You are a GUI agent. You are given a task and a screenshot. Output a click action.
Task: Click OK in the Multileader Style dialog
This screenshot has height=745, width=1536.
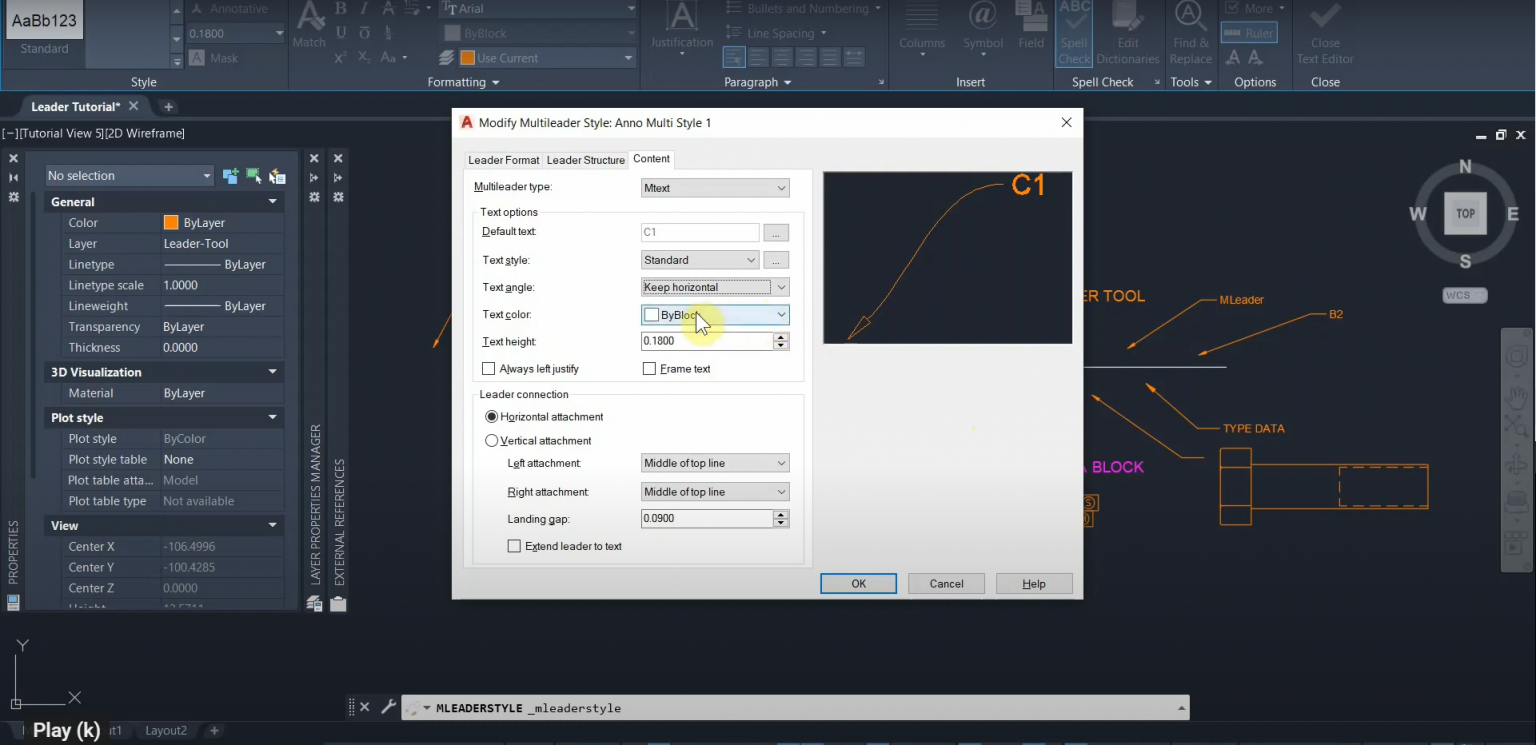pos(857,583)
